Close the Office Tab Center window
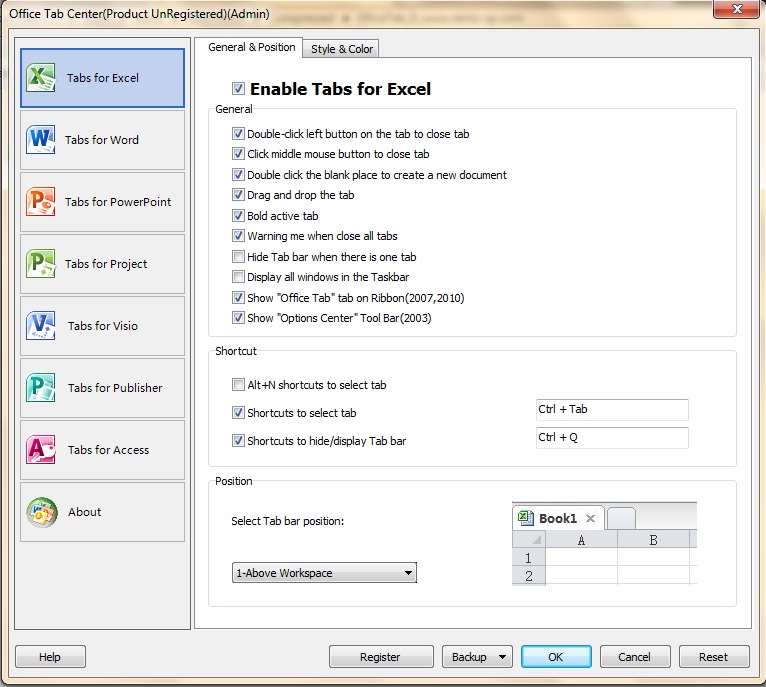This screenshot has height=687, width=766. (738, 9)
